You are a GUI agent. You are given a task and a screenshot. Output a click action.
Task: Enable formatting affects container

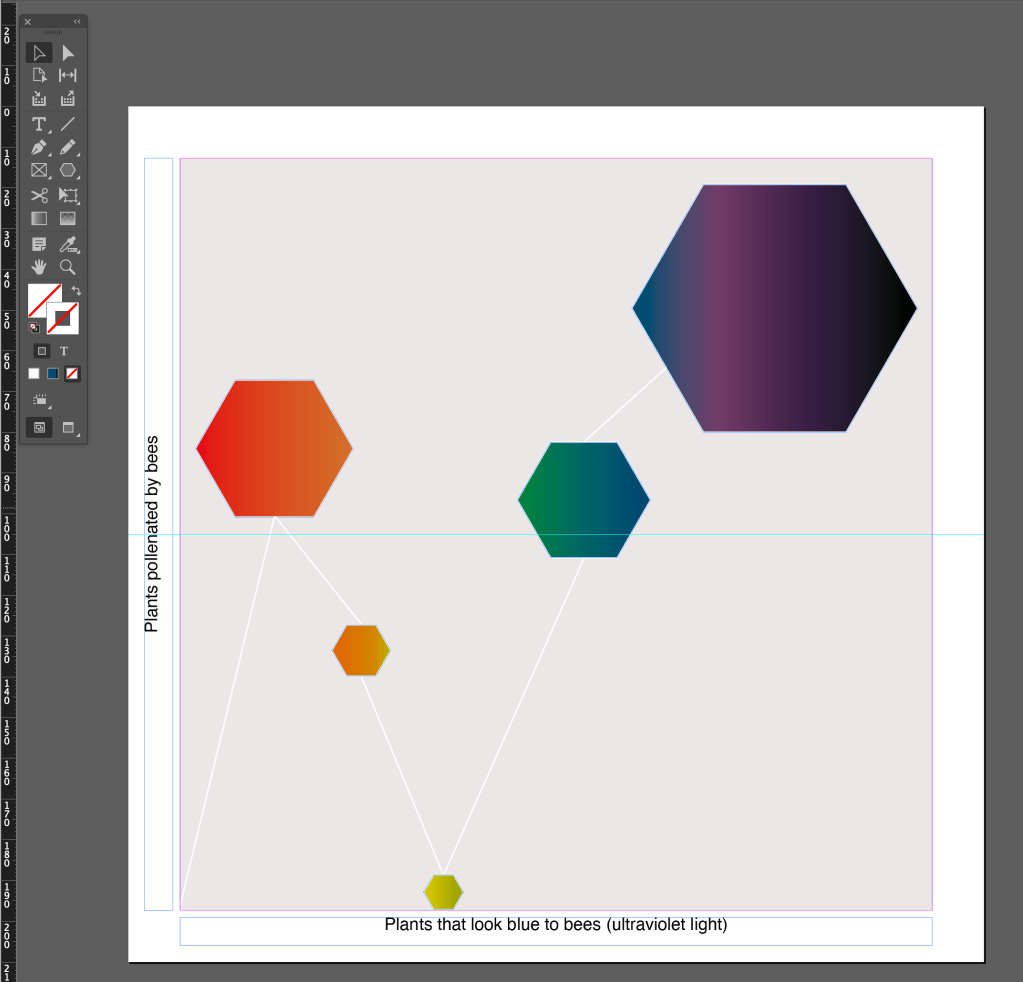pos(42,351)
